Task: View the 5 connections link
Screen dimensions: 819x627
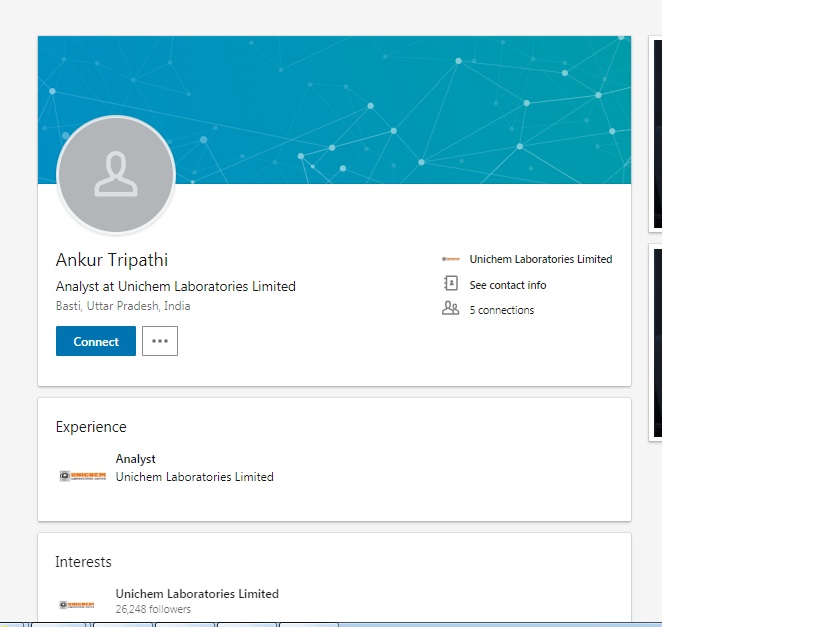Action: 501,310
